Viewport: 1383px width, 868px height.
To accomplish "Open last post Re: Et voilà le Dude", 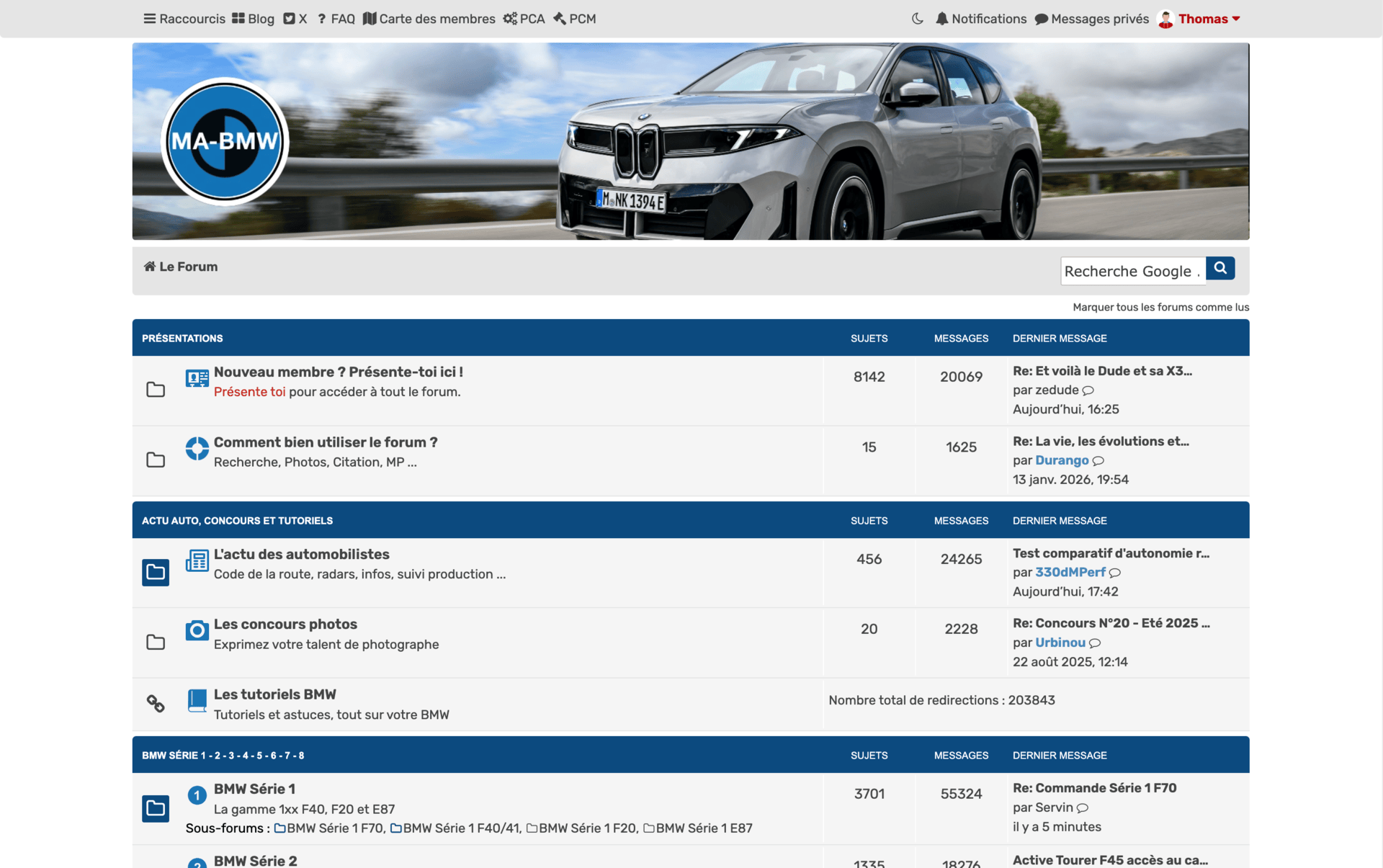I will tap(1102, 371).
